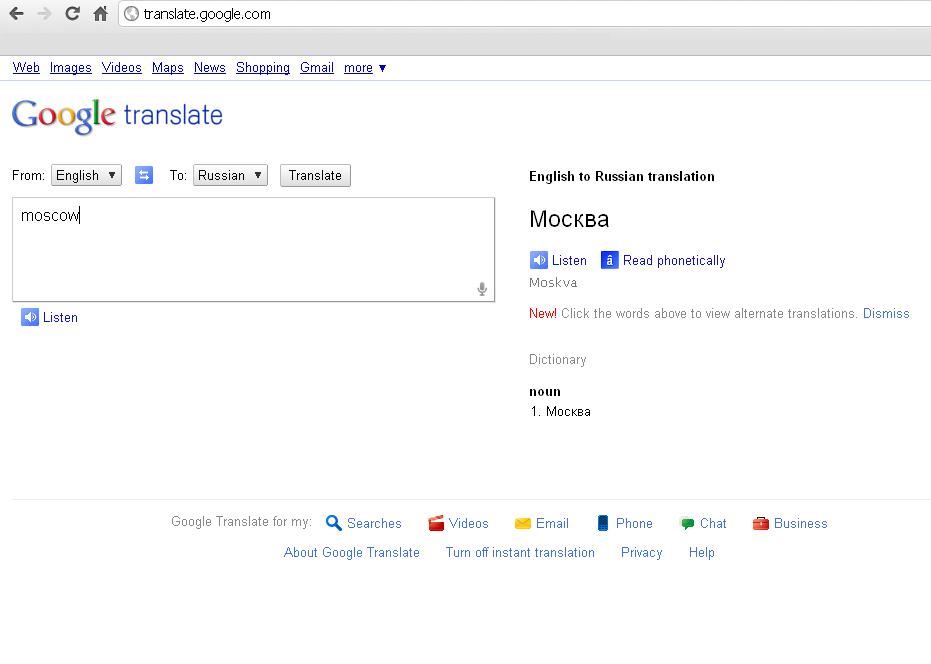The image size is (931, 664).
Task: Go to the browser home icon
Action: [100, 14]
